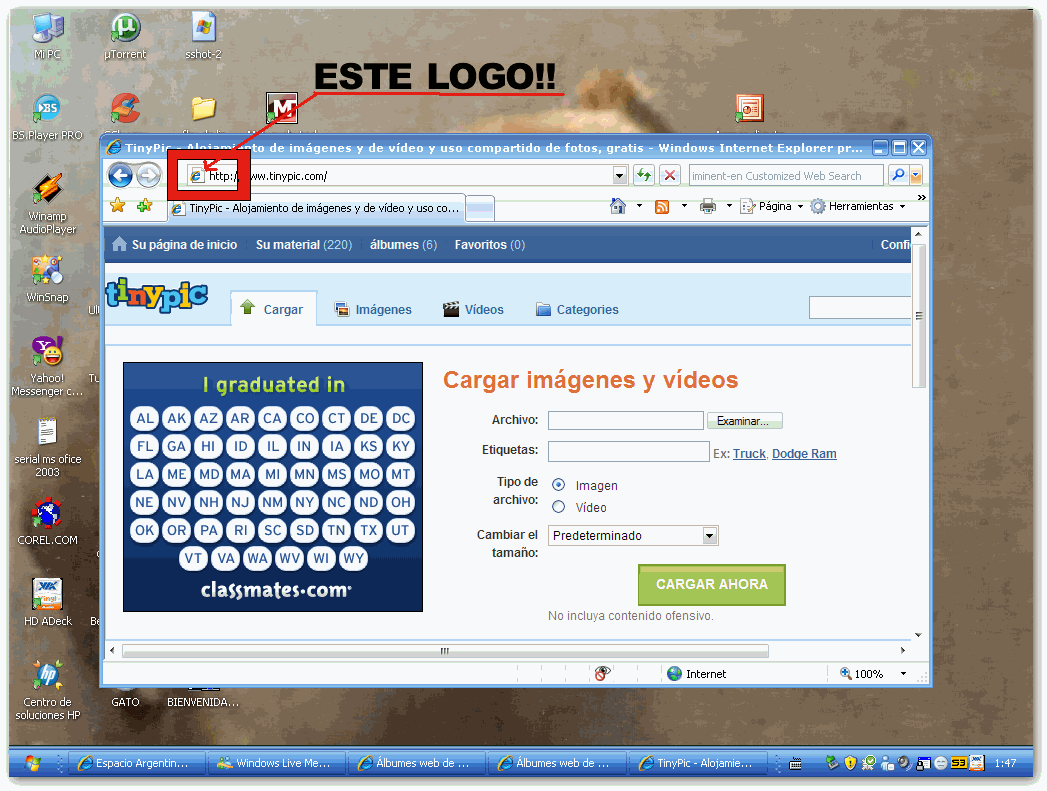Select the sshot-2 desktop file icon
1047x791 pixels.
click(203, 37)
